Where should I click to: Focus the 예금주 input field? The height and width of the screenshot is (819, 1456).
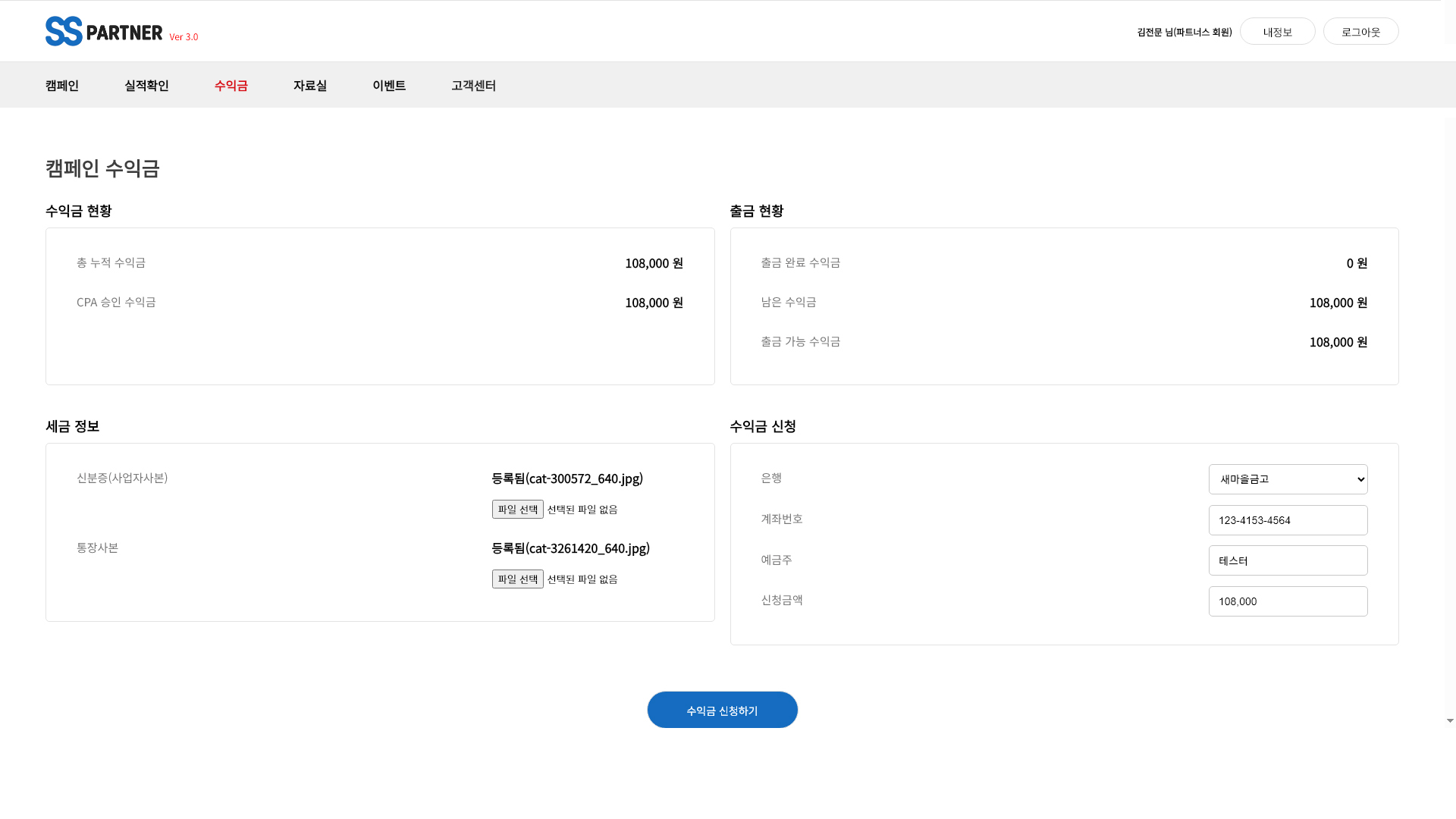pos(1288,560)
